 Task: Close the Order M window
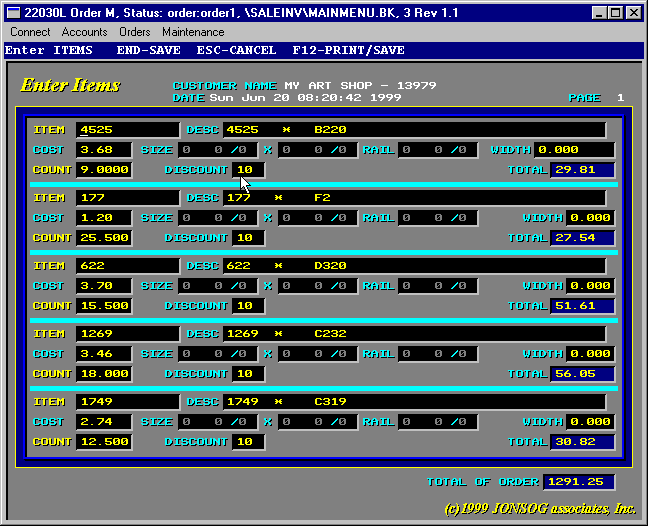point(633,13)
